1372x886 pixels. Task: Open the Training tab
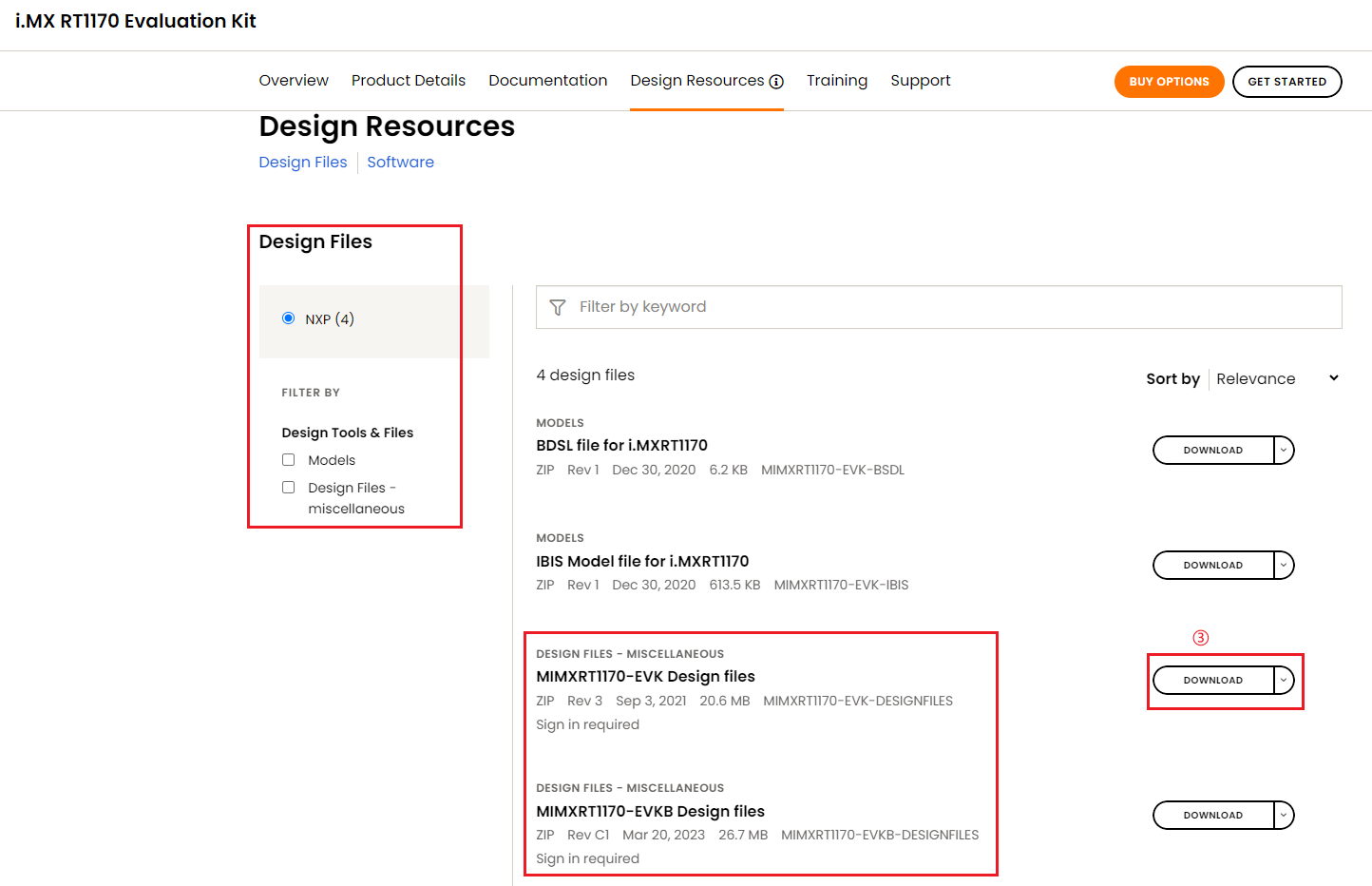click(x=836, y=81)
